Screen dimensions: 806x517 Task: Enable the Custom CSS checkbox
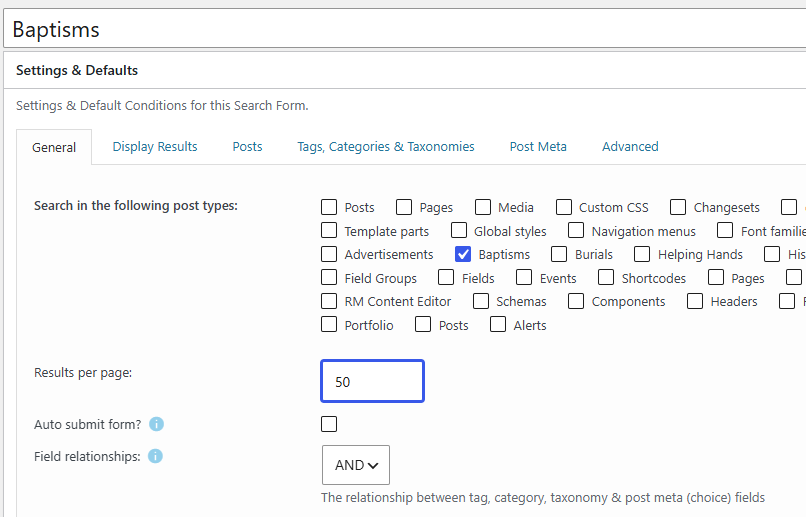point(564,207)
